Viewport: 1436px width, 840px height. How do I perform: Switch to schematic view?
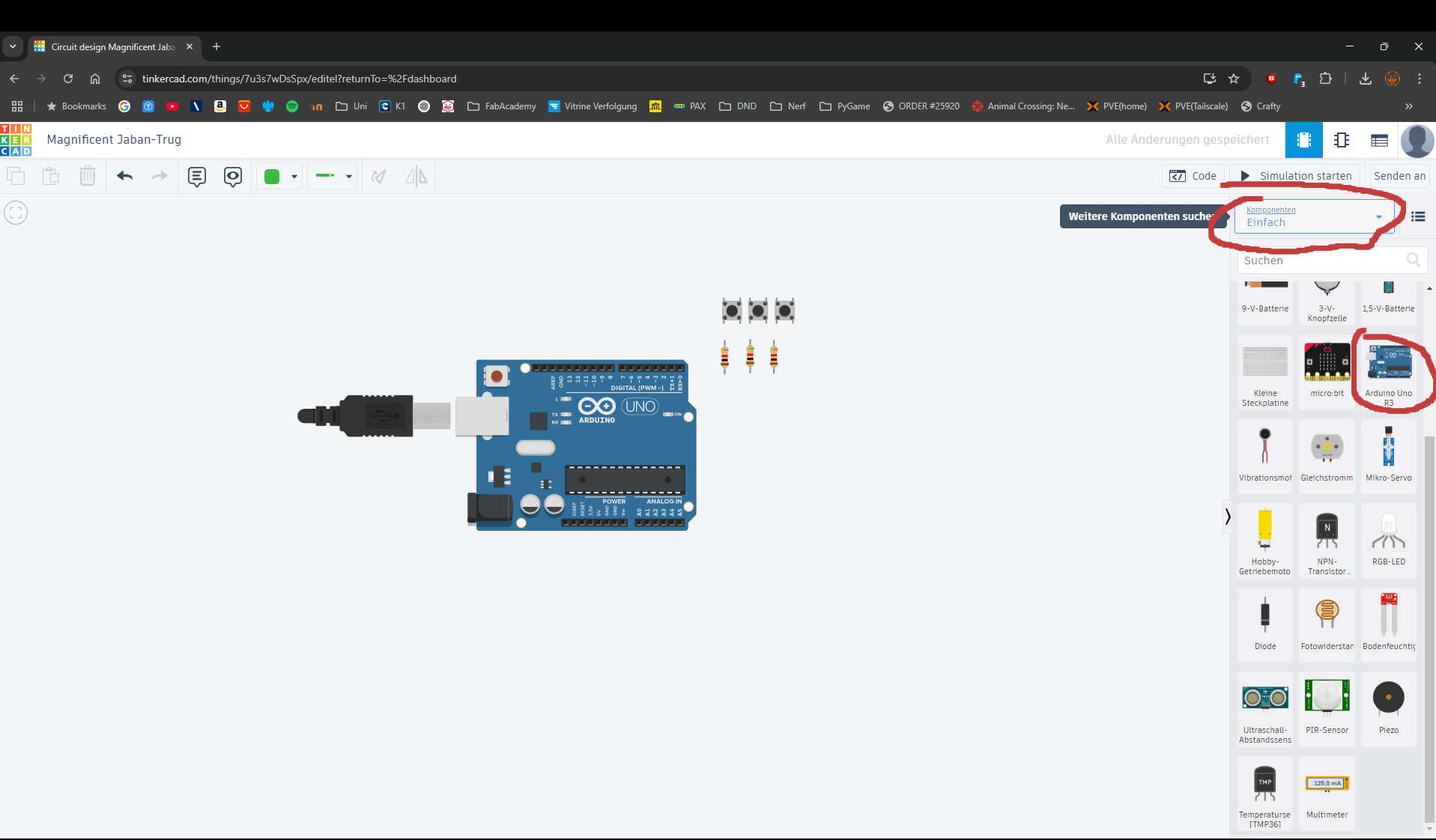point(1342,140)
